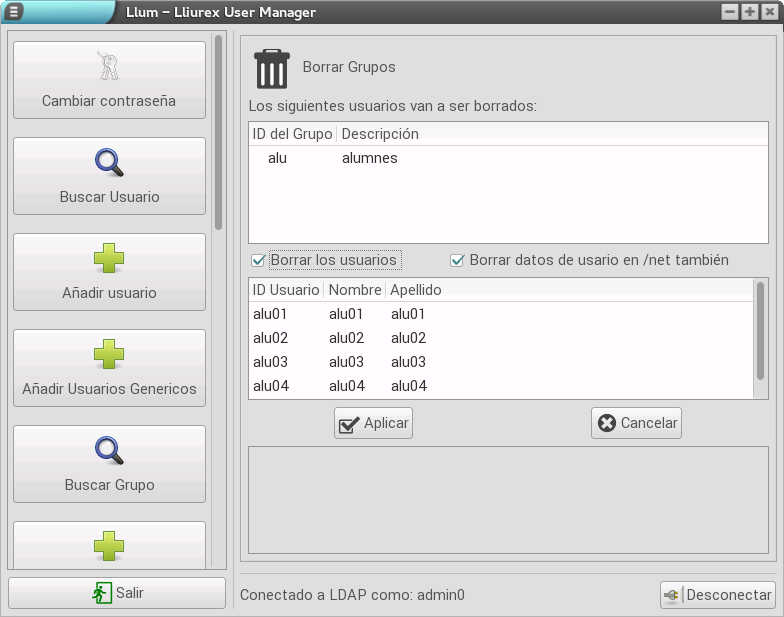The image size is (784, 617).
Task: Click the keys icon for Cambiar contraseña
Action: [108, 66]
